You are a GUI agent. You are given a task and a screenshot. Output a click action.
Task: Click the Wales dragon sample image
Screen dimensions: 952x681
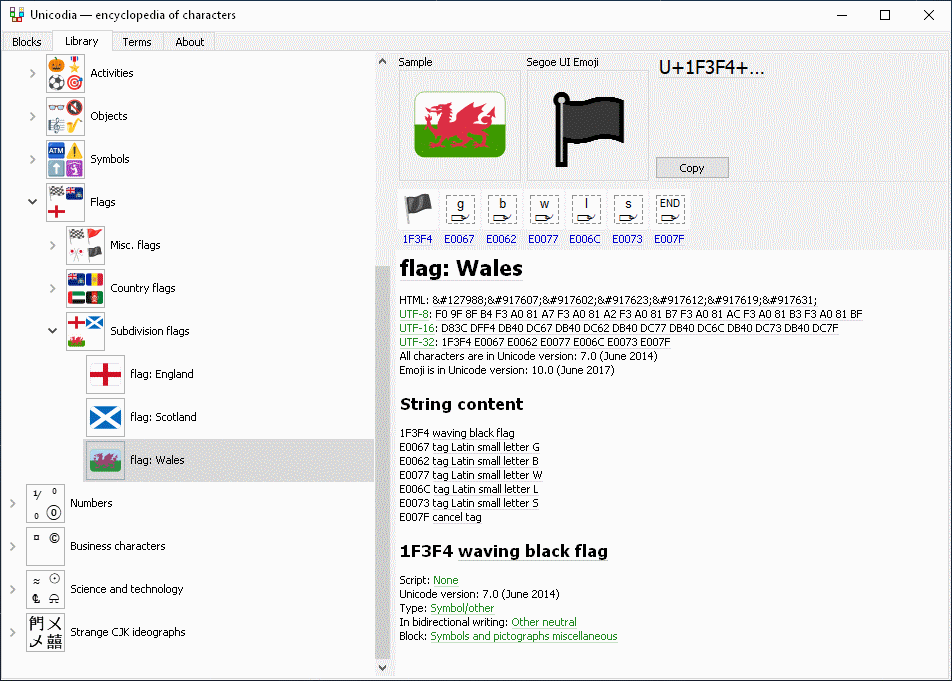pyautogui.click(x=460, y=125)
